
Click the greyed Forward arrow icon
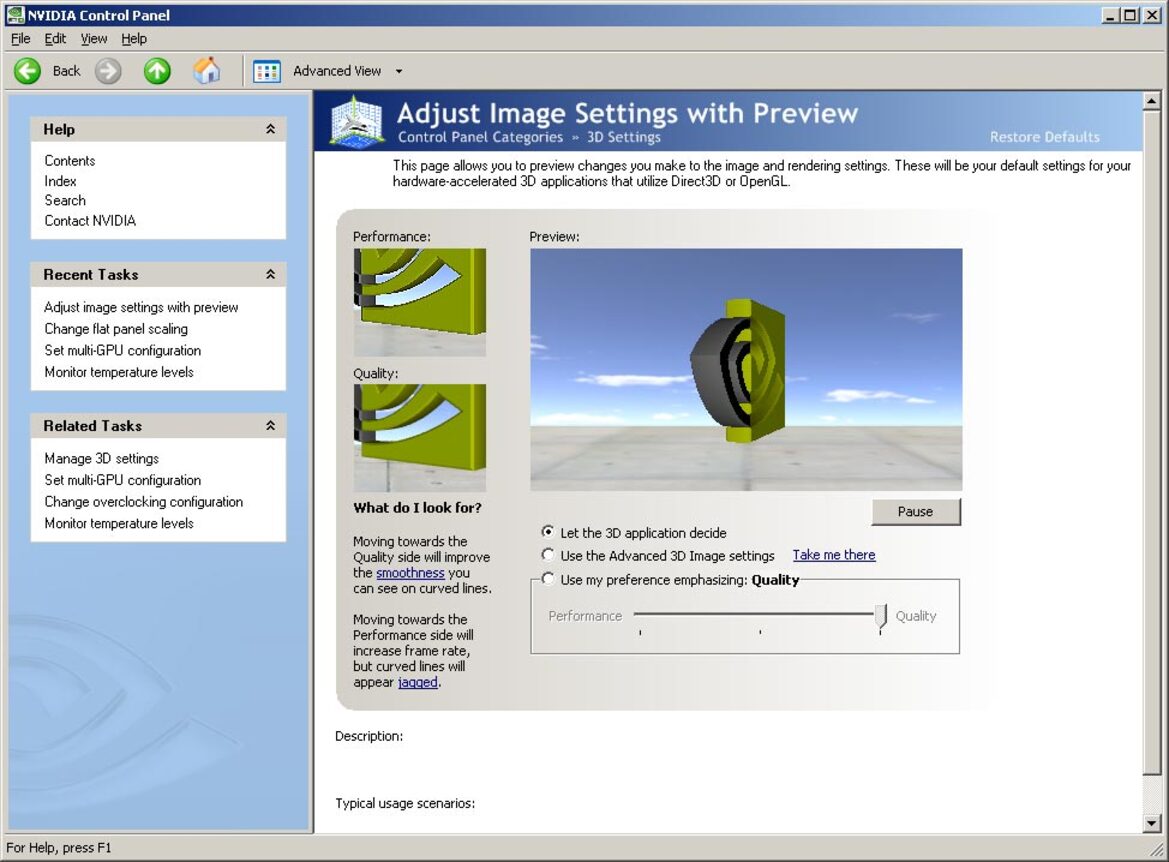pos(108,71)
